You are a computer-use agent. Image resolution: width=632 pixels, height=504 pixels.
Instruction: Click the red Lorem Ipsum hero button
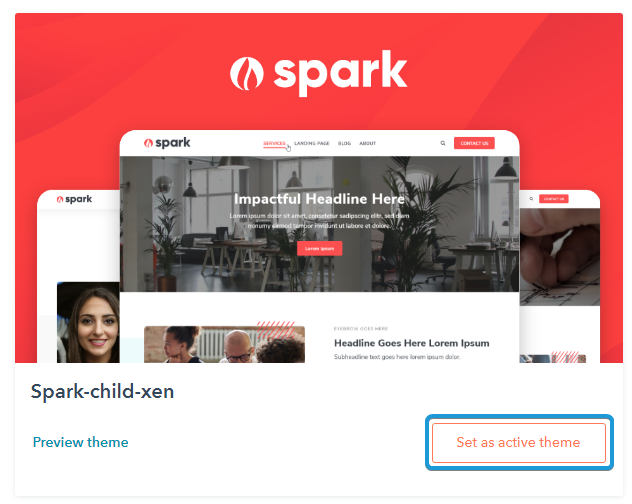coord(320,248)
